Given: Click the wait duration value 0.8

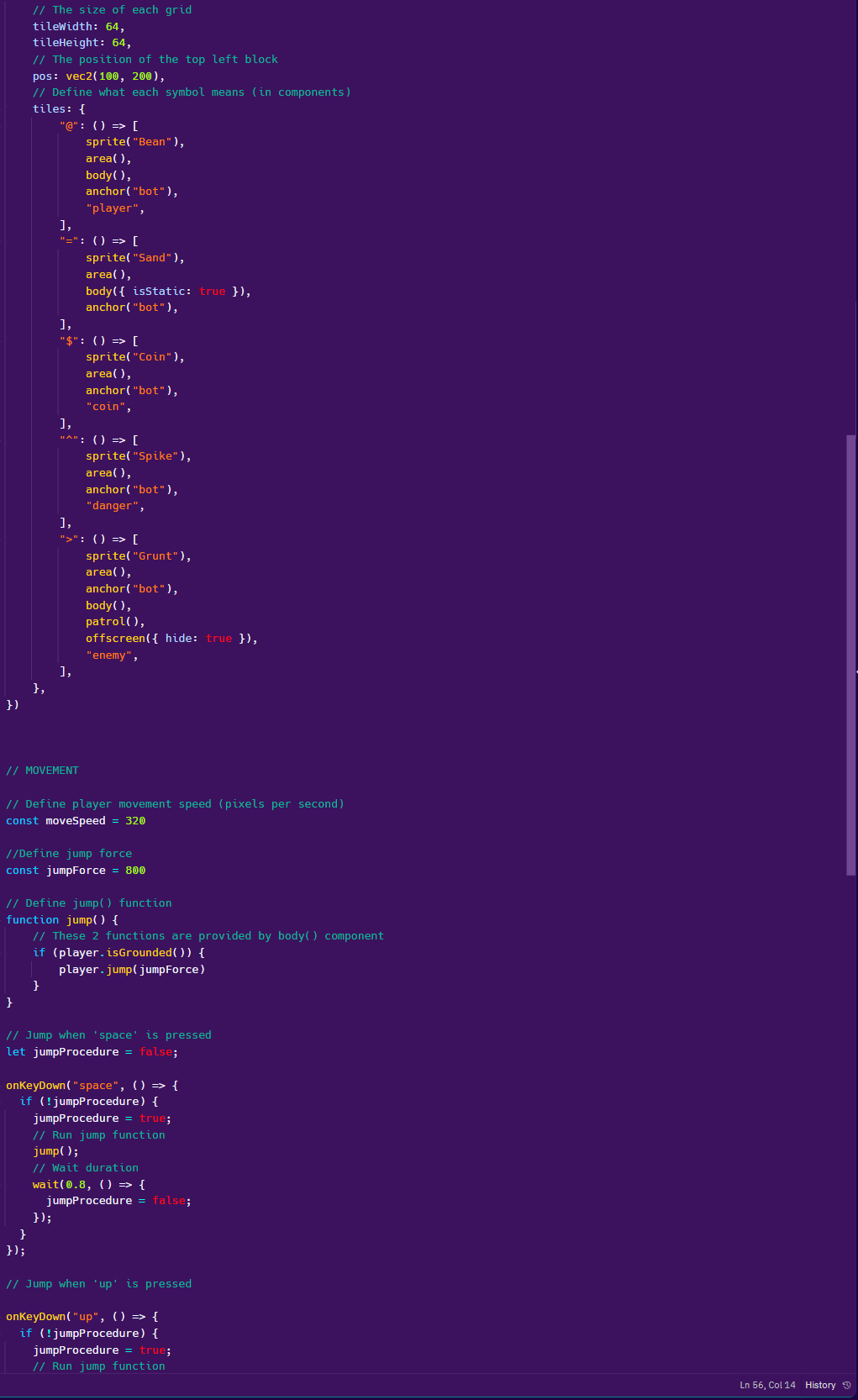Looking at the screenshot, I should click(76, 1185).
